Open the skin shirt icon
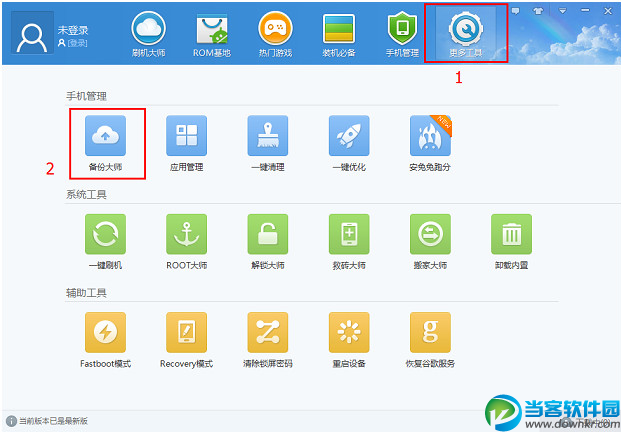Image resolution: width=621 pixels, height=438 pixels. 538,11
